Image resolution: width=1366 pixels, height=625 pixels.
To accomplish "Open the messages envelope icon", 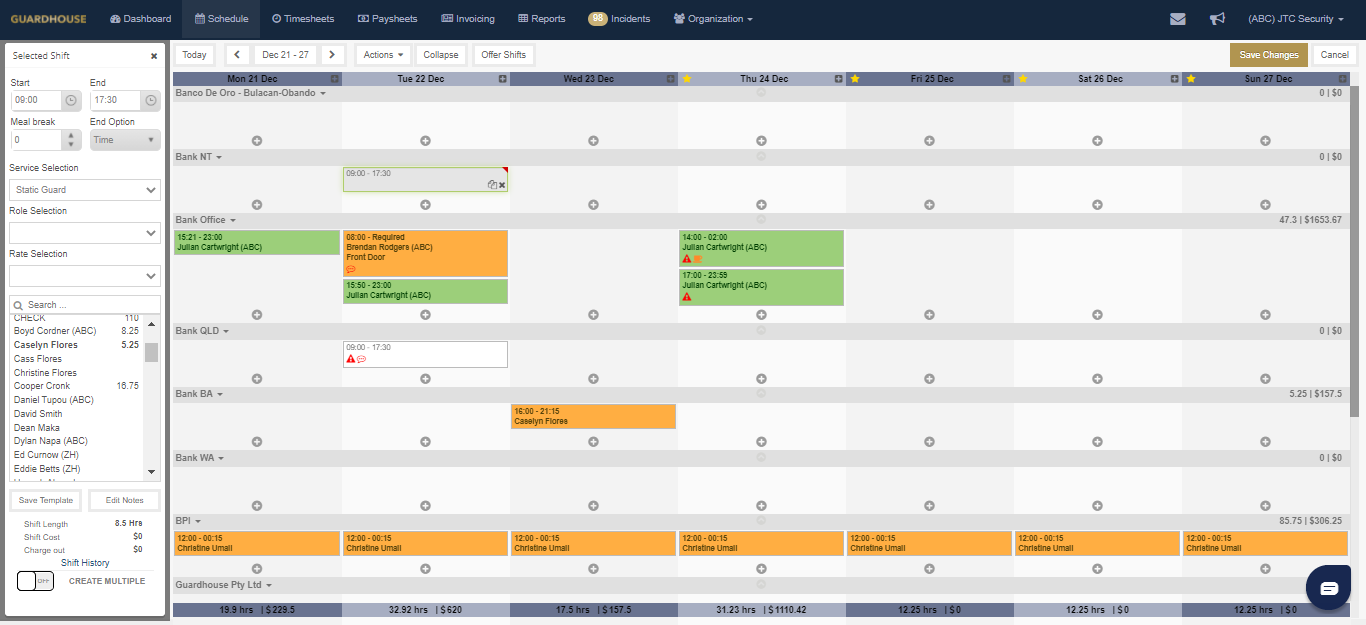I will pyautogui.click(x=1178, y=19).
